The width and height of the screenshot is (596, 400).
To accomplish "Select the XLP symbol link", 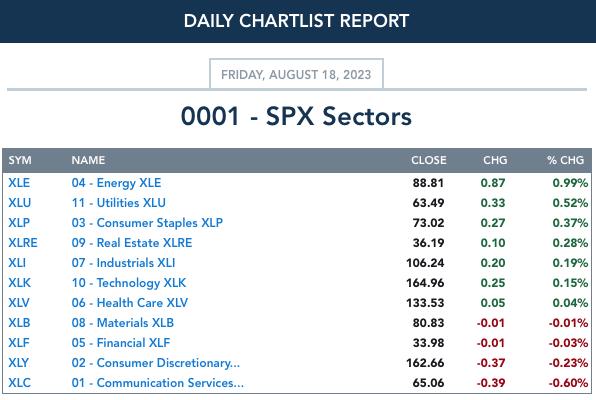I will [x=19, y=222].
